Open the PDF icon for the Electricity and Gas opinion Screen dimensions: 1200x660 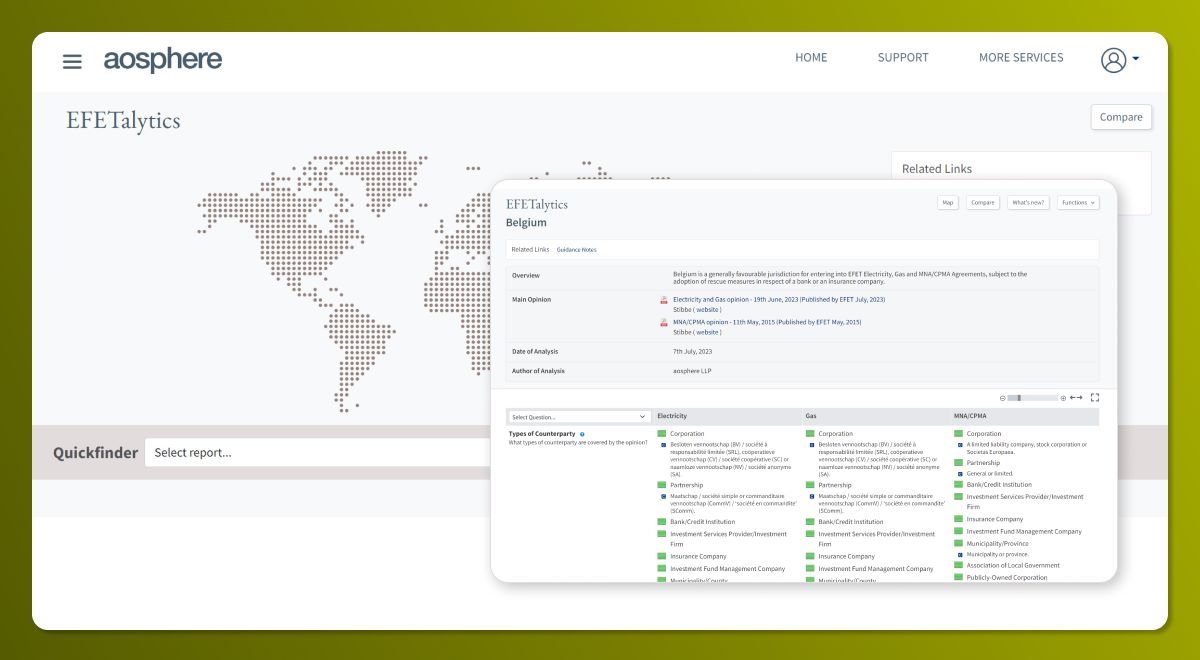point(664,300)
